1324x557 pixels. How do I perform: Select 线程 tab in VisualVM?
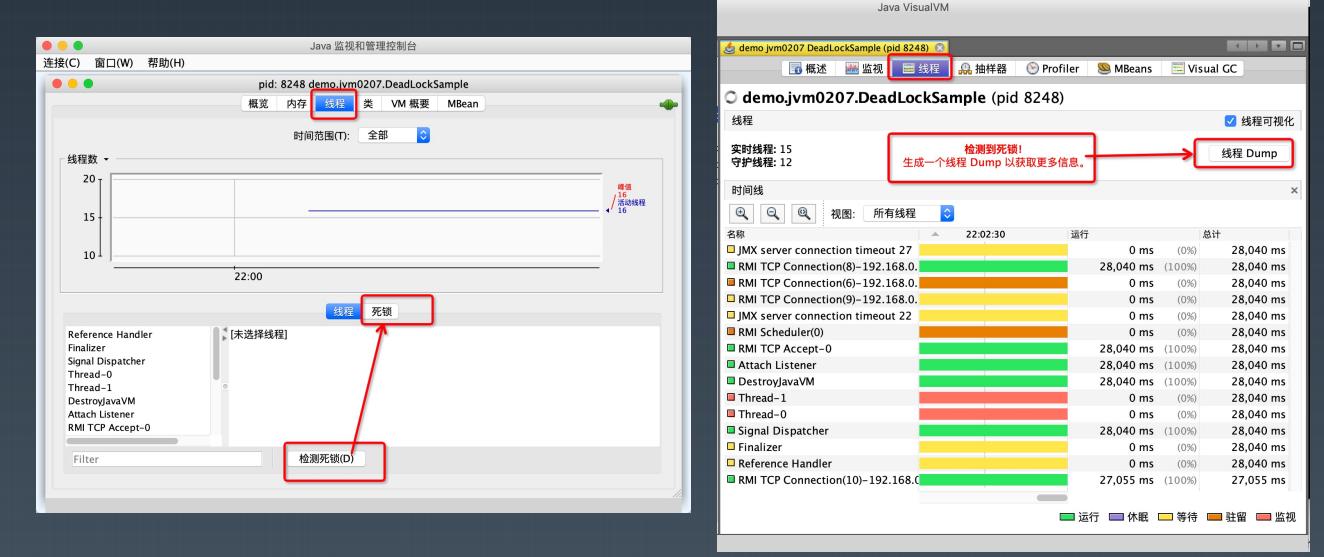click(920, 68)
